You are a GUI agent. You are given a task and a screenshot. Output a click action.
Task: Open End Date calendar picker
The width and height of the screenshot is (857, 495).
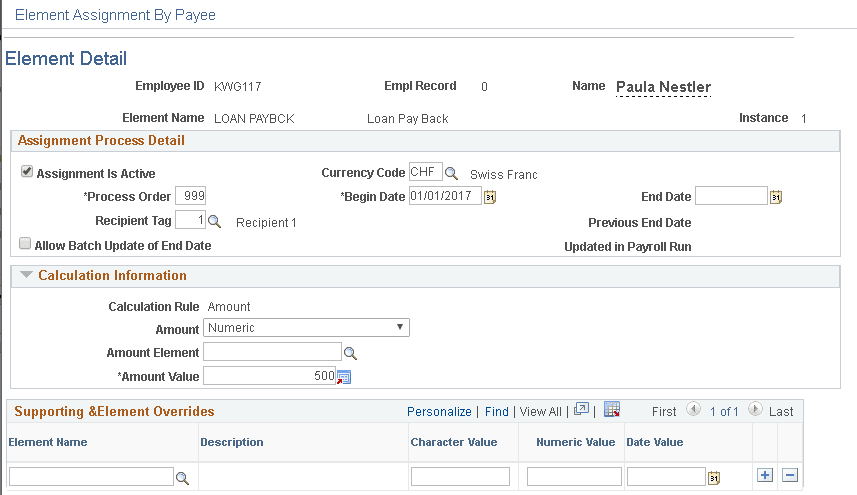coord(776,197)
